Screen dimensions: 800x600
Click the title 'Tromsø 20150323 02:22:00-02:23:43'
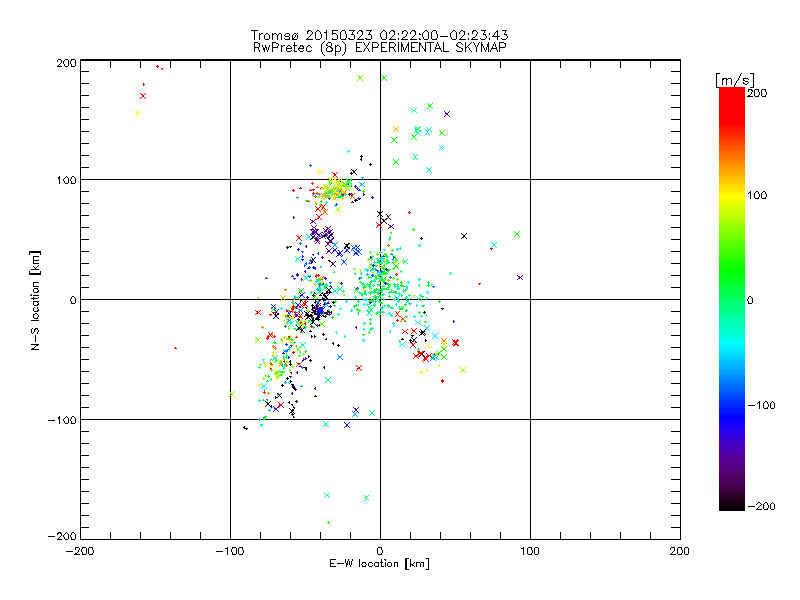pyautogui.click(x=380, y=35)
